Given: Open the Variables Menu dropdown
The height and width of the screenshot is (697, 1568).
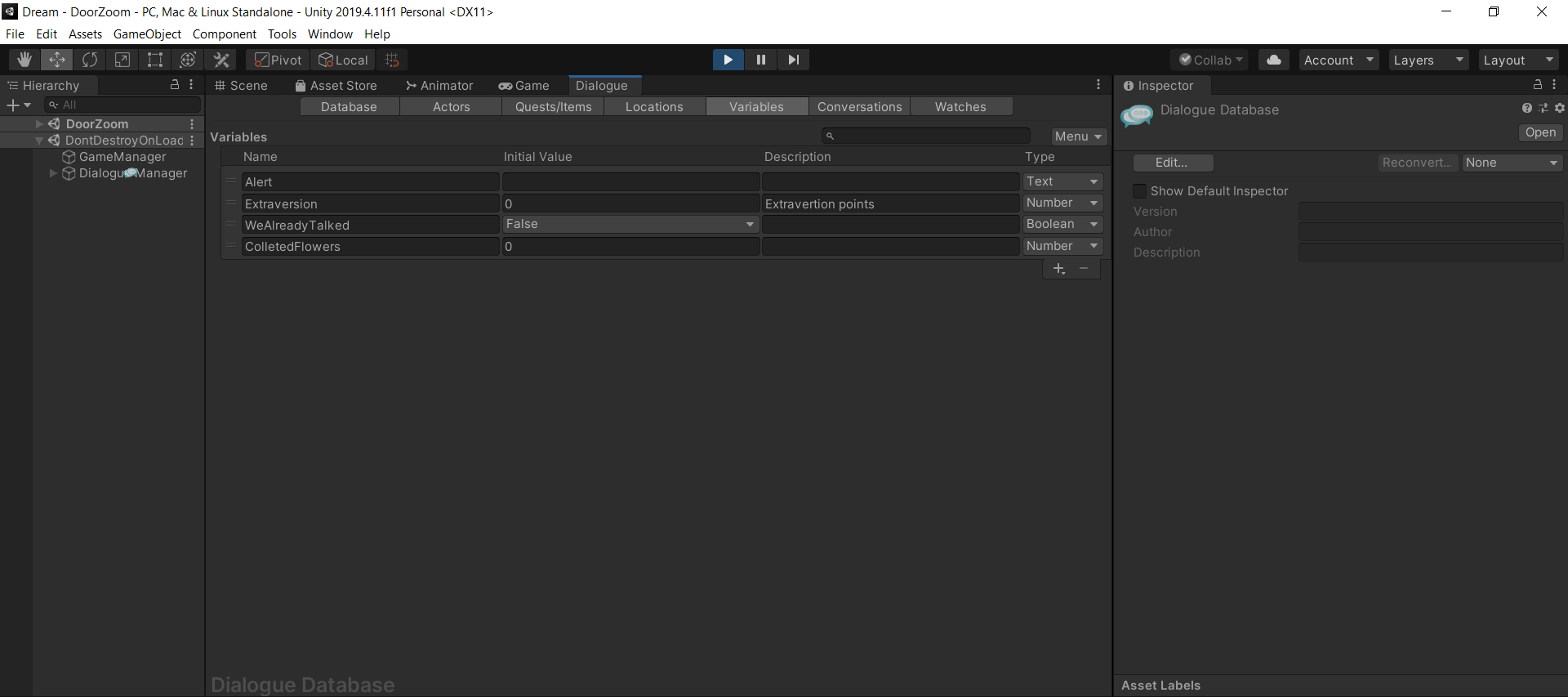Looking at the screenshot, I should pyautogui.click(x=1078, y=136).
